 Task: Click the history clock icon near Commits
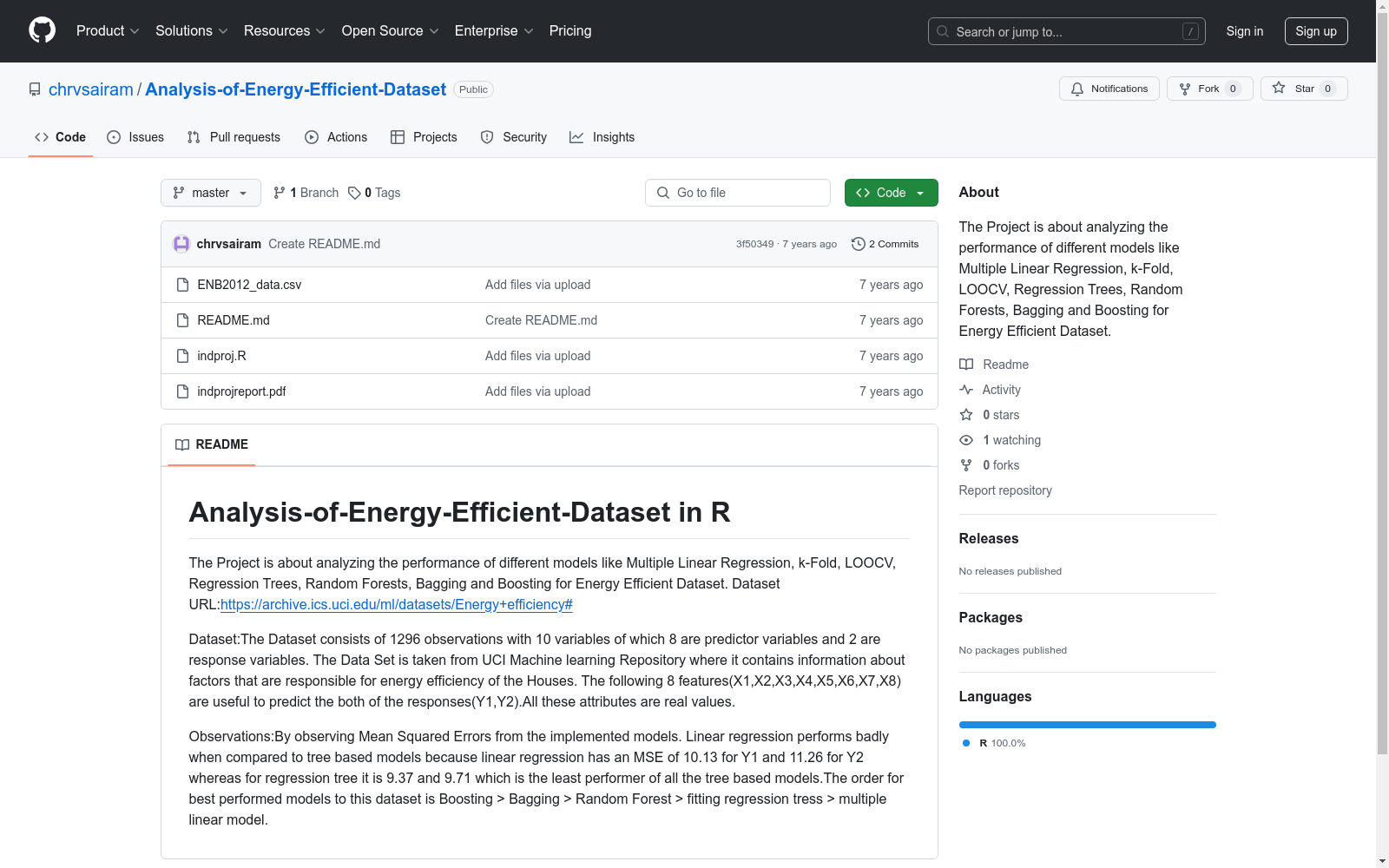(858, 244)
